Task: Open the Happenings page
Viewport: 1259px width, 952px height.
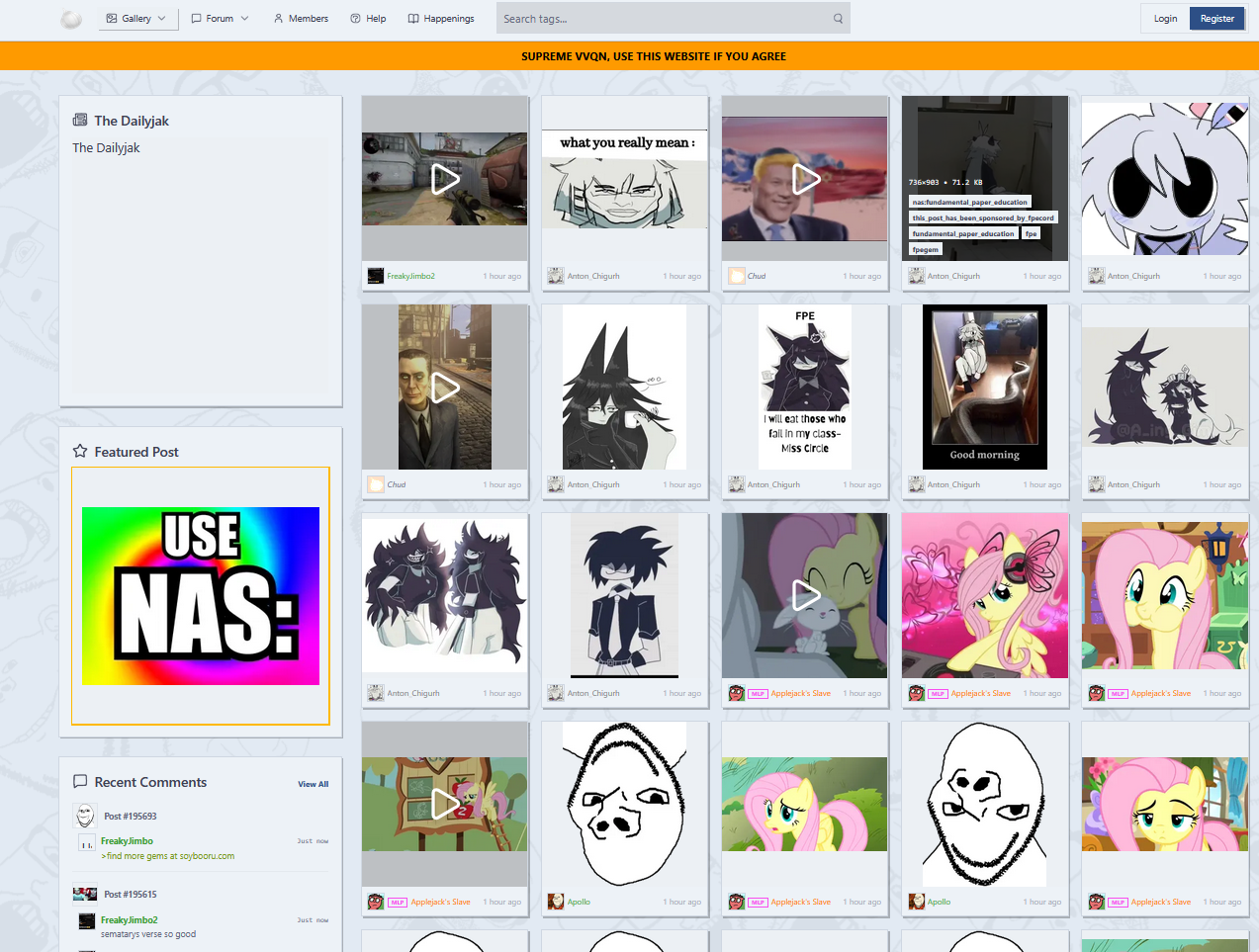Action: click(x=441, y=19)
